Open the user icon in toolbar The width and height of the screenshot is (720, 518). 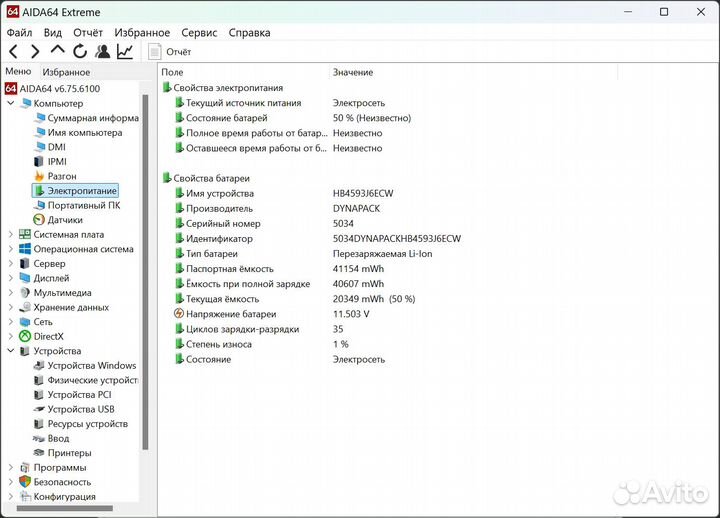[x=103, y=51]
